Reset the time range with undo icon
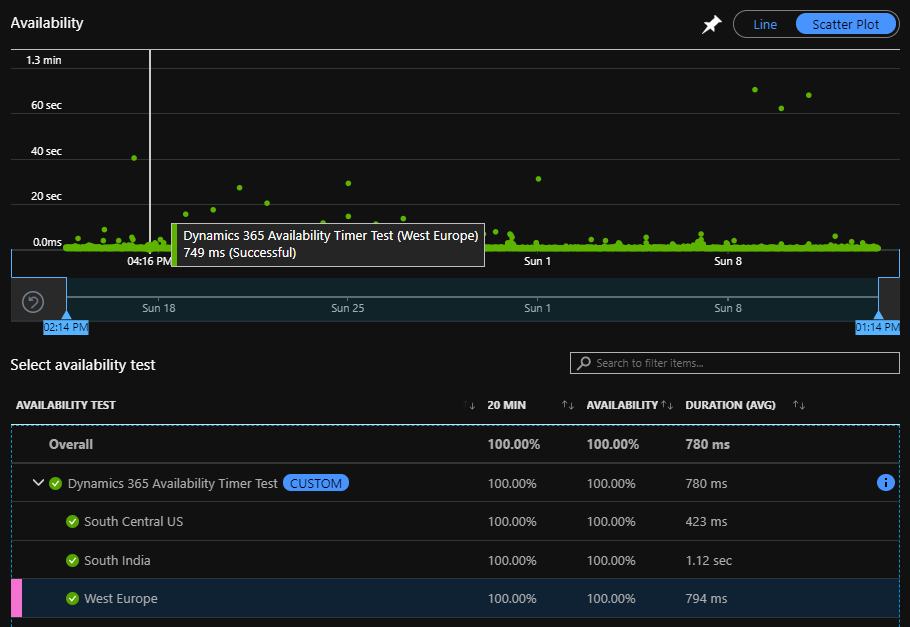 click(x=33, y=302)
